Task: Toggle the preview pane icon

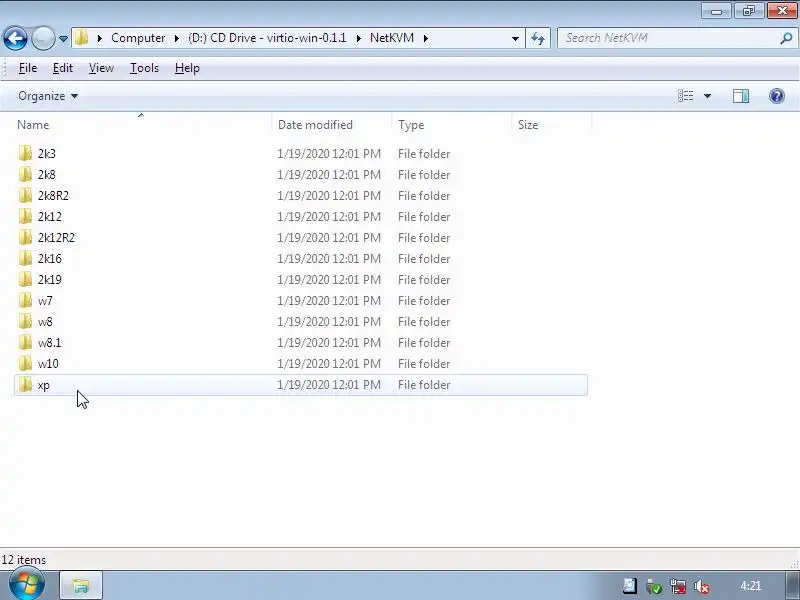Action: tap(741, 96)
